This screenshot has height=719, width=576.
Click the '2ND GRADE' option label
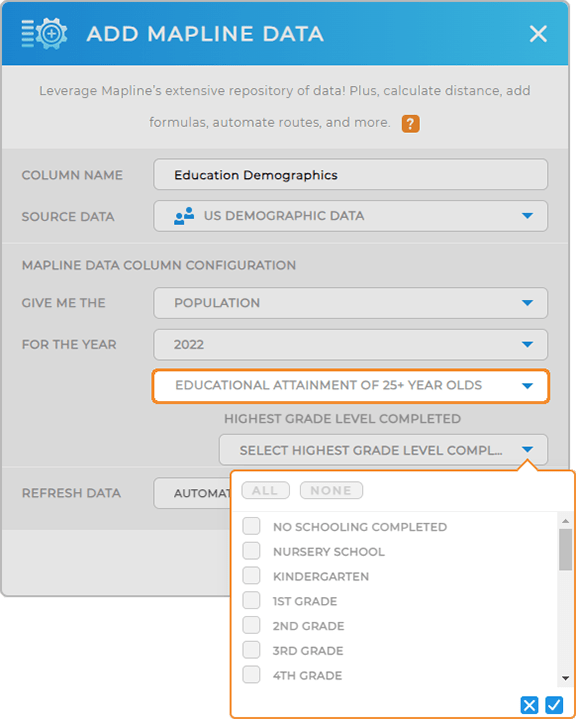click(309, 626)
